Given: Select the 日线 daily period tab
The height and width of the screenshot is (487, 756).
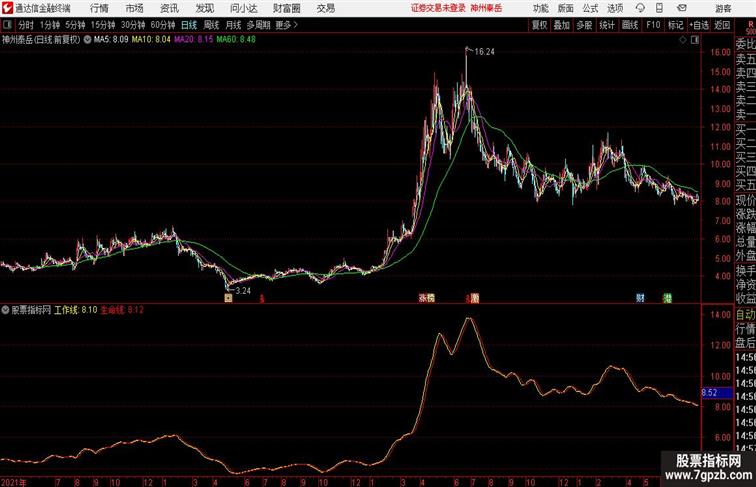Looking at the screenshot, I should [x=189, y=25].
